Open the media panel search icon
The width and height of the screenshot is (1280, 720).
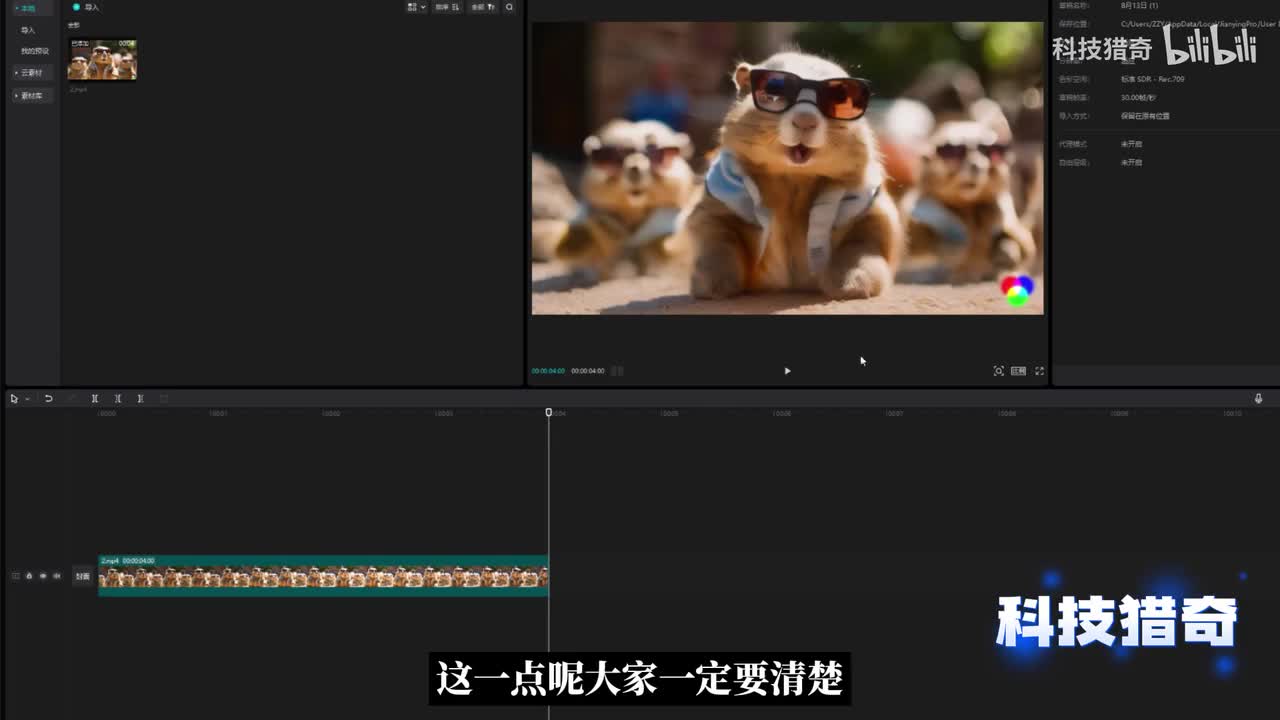point(509,7)
